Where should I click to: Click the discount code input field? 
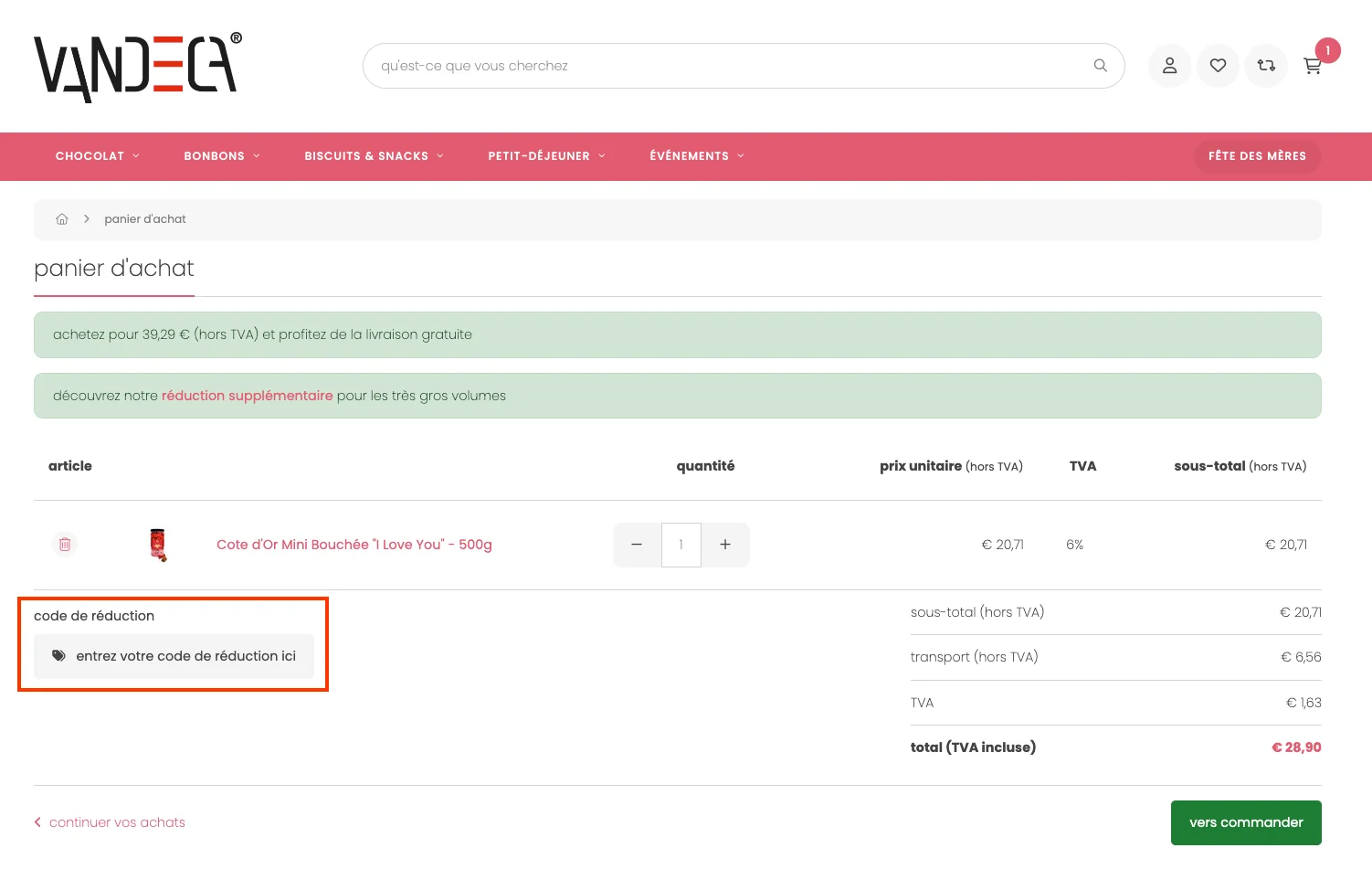[x=174, y=656]
